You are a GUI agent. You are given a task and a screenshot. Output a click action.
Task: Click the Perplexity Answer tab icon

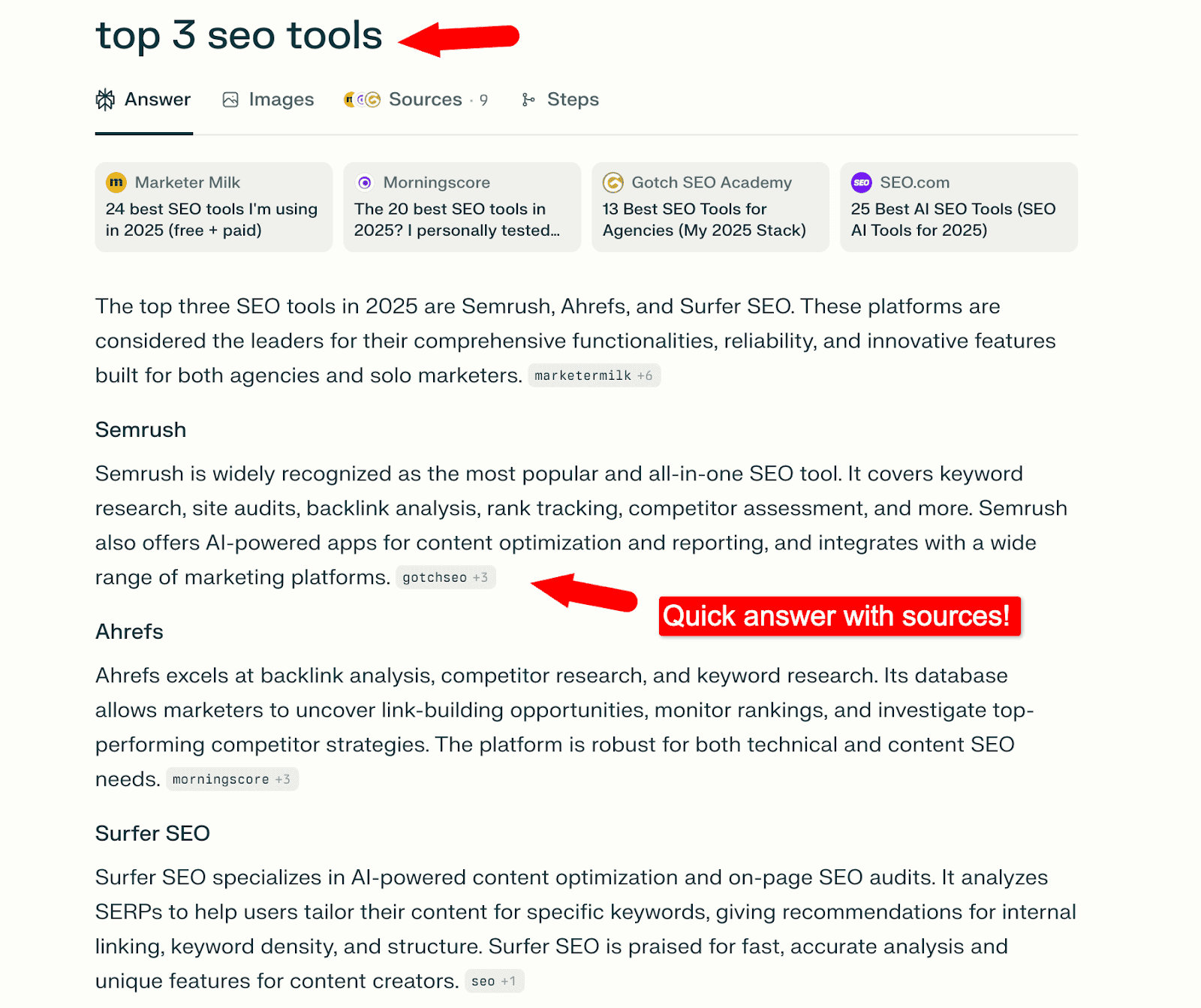pos(105,99)
